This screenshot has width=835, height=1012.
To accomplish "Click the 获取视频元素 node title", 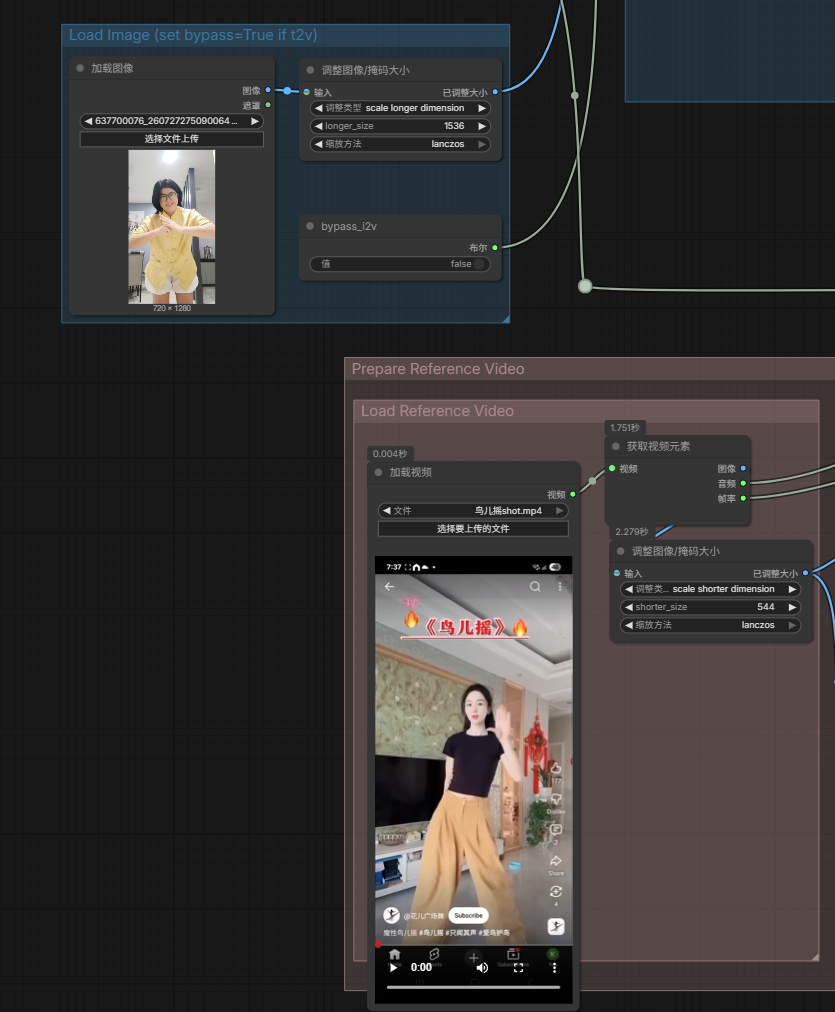I will coord(658,446).
